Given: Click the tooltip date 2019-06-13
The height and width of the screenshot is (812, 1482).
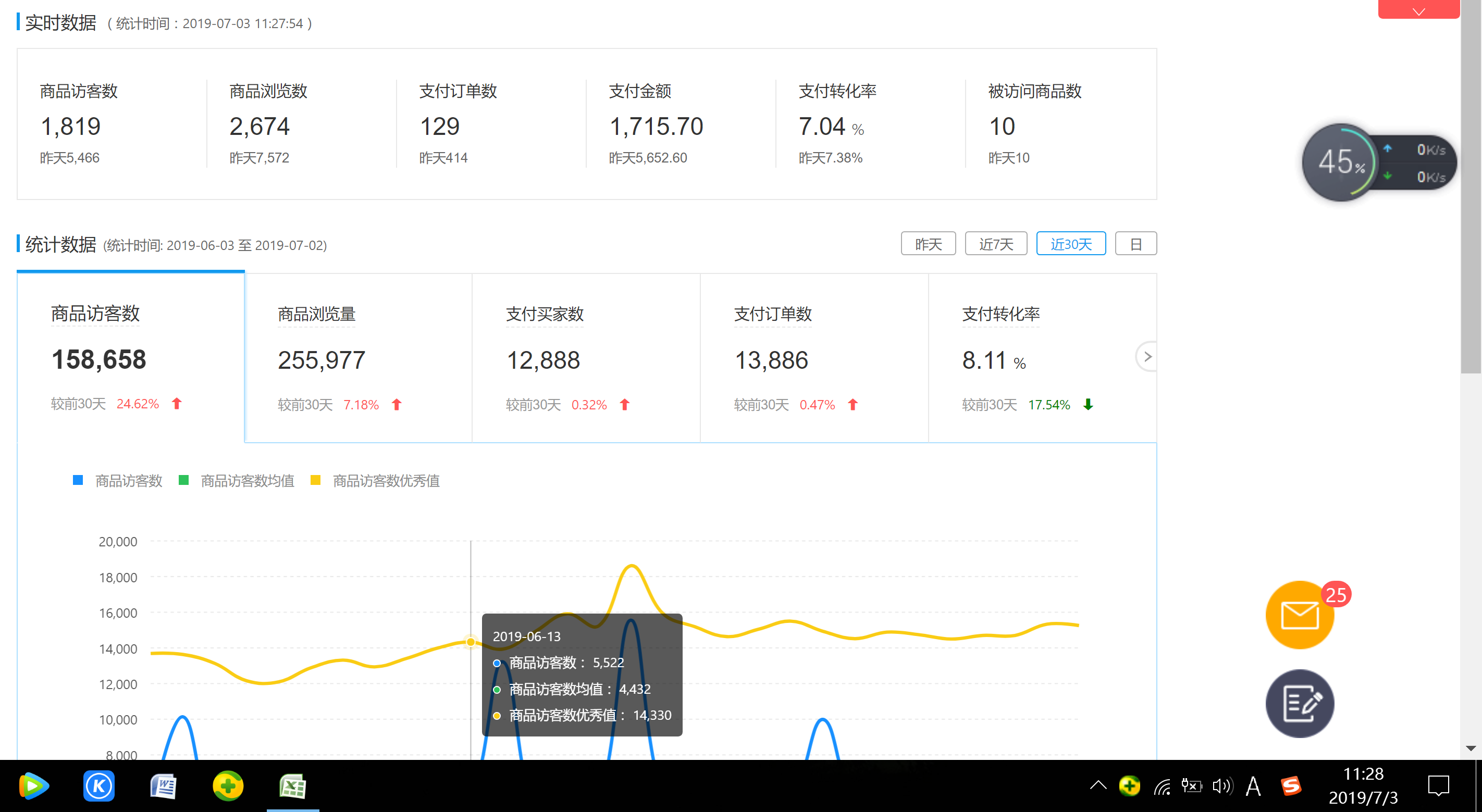Looking at the screenshot, I should coord(526,636).
